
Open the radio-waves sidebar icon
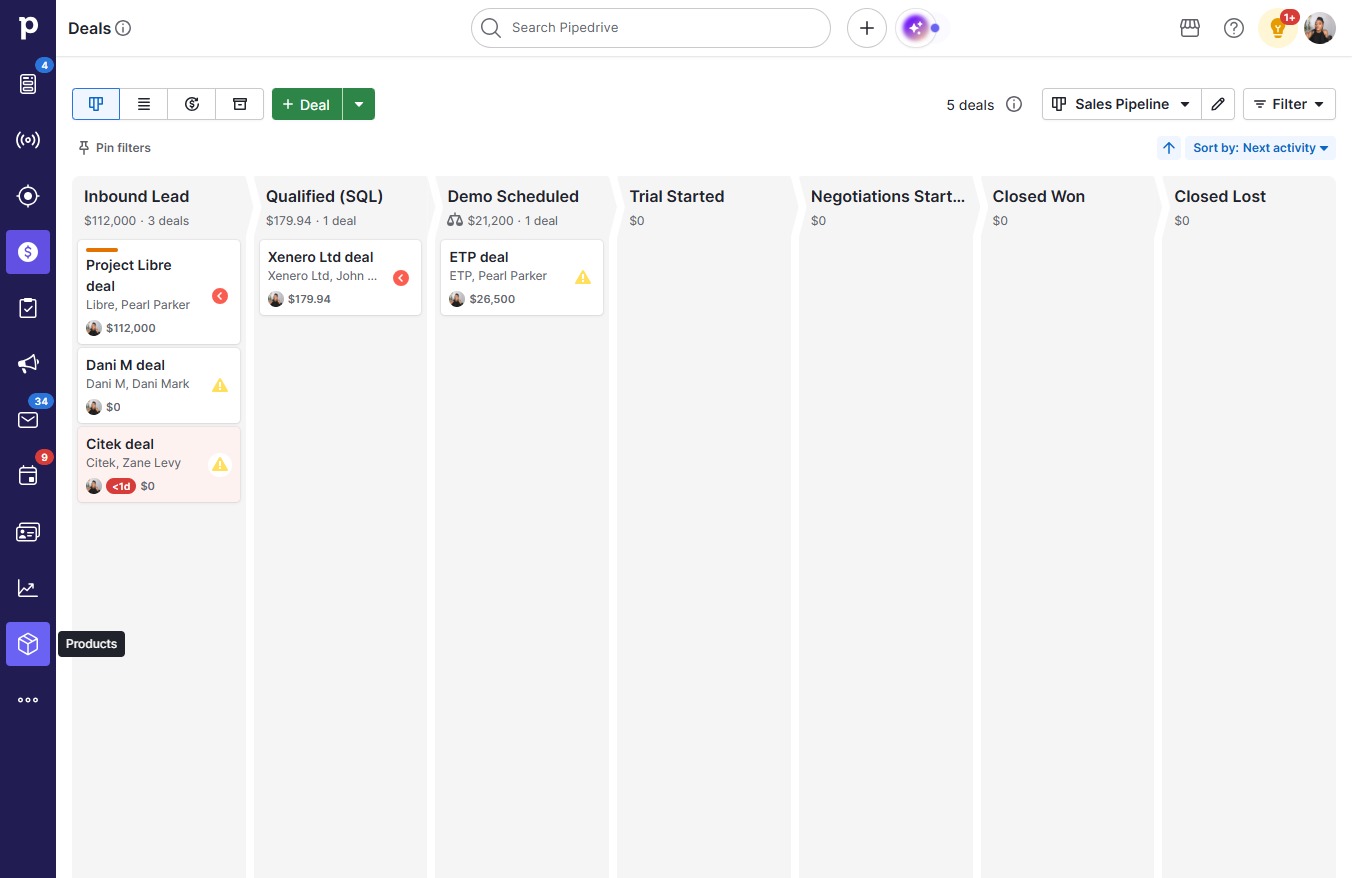coord(28,140)
